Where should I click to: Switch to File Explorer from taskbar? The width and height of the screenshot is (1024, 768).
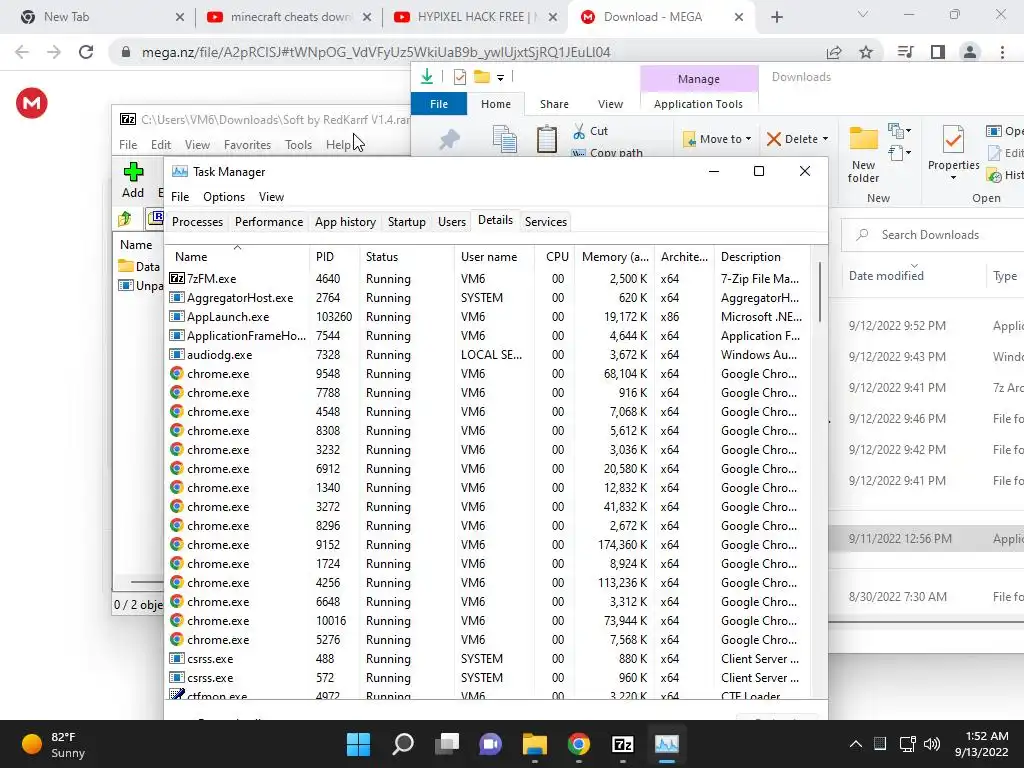534,744
